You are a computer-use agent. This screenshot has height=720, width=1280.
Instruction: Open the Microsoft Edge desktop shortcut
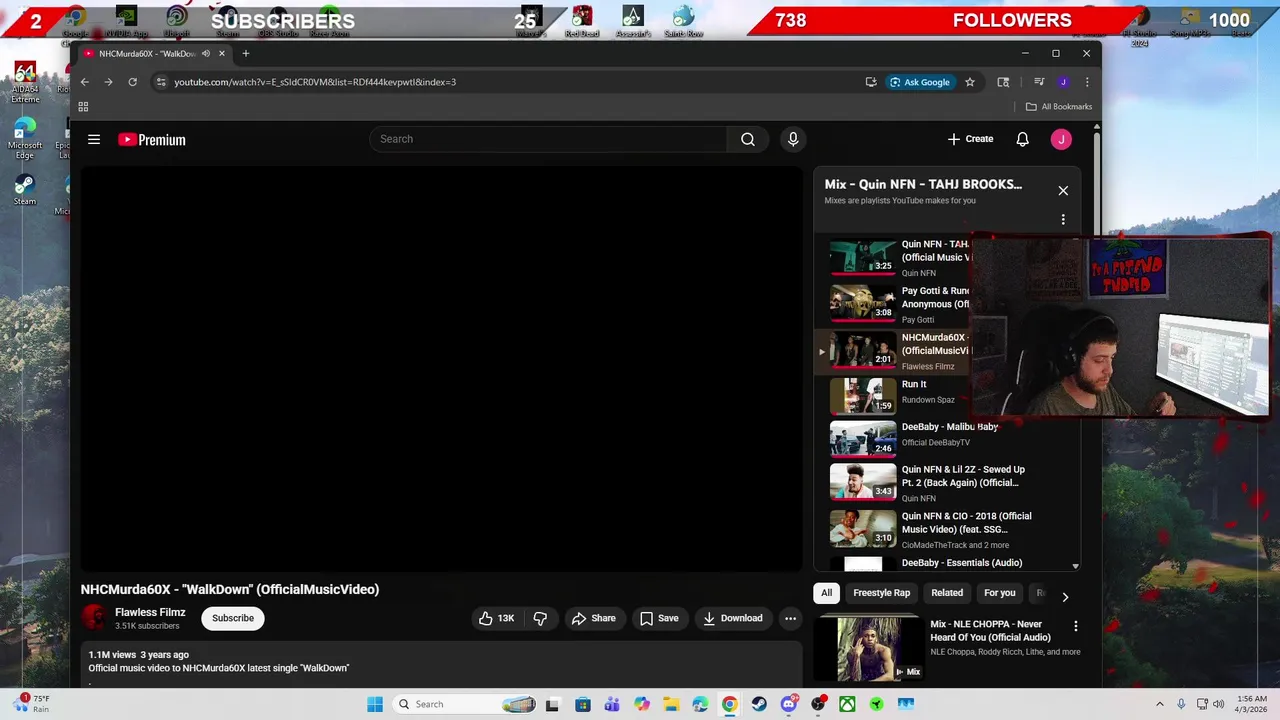coord(25,138)
